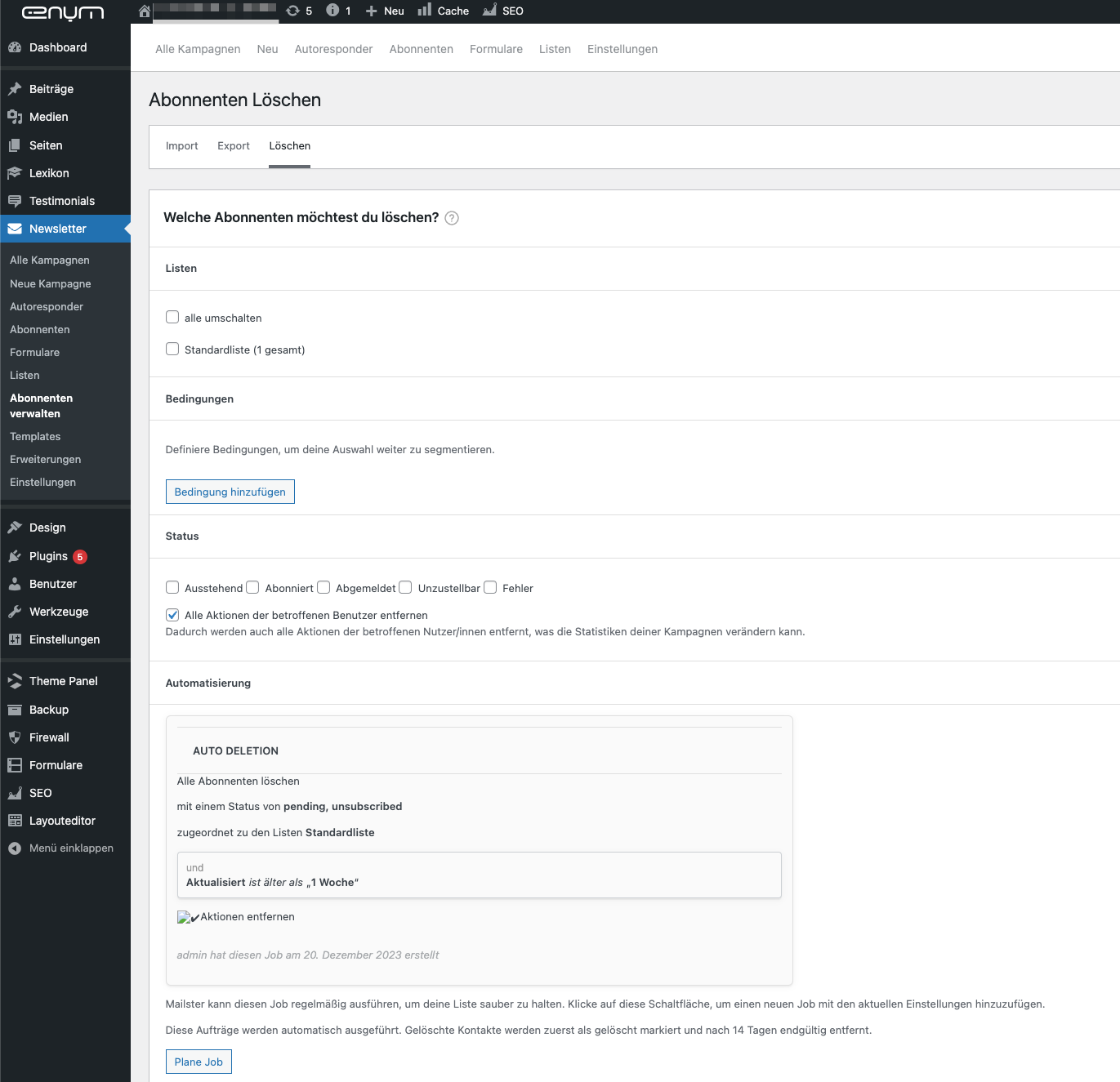
Task: Open the SEO chart icon in admin bar
Action: (490, 11)
